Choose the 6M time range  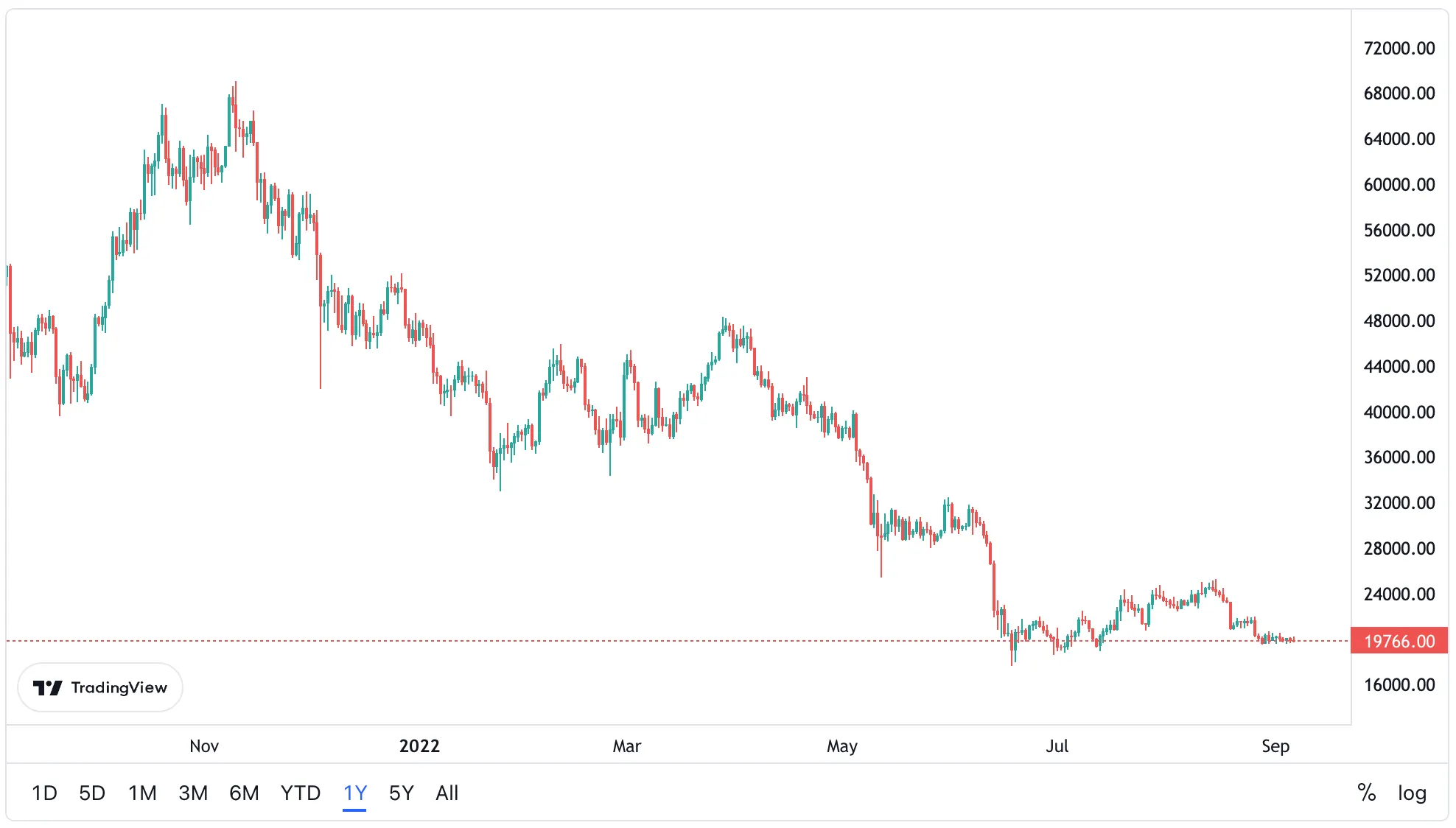[244, 793]
